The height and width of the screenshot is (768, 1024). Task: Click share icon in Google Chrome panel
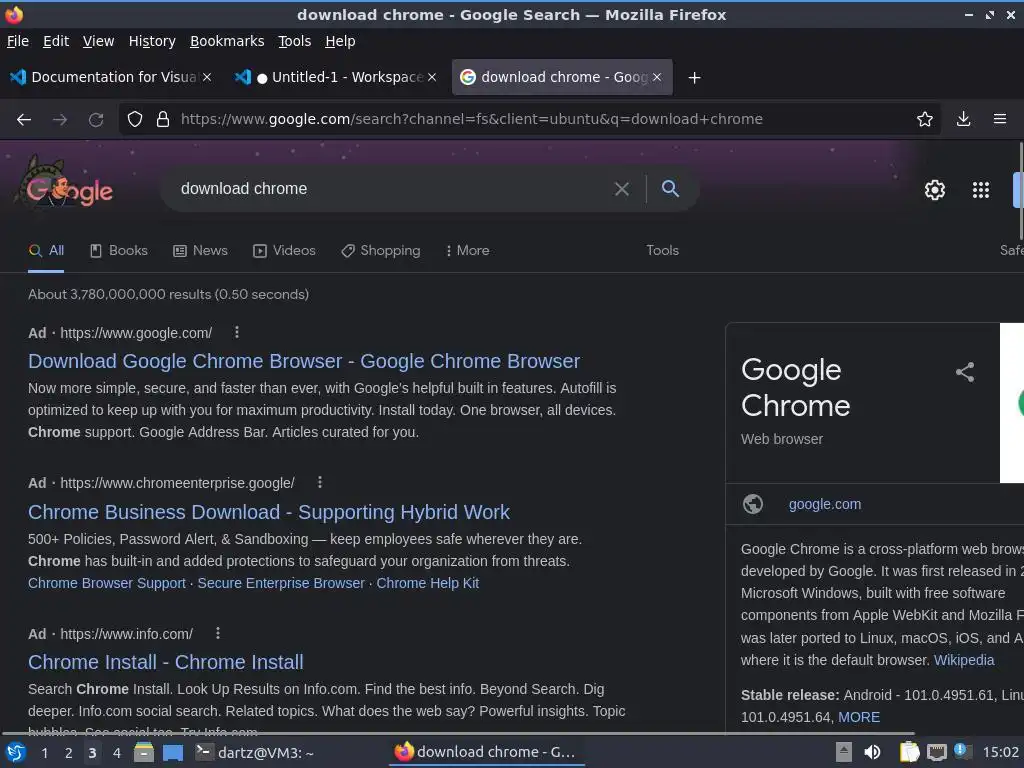pyautogui.click(x=965, y=372)
